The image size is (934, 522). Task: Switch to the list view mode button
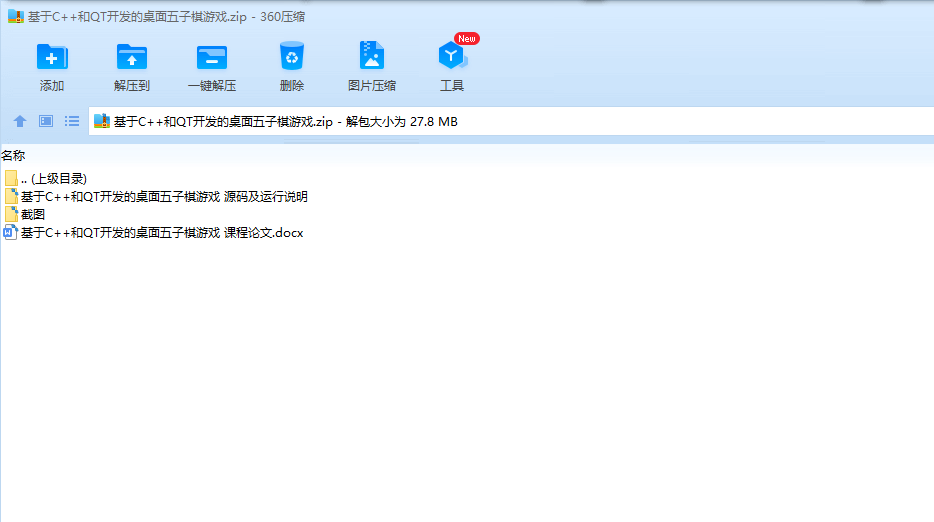72,122
